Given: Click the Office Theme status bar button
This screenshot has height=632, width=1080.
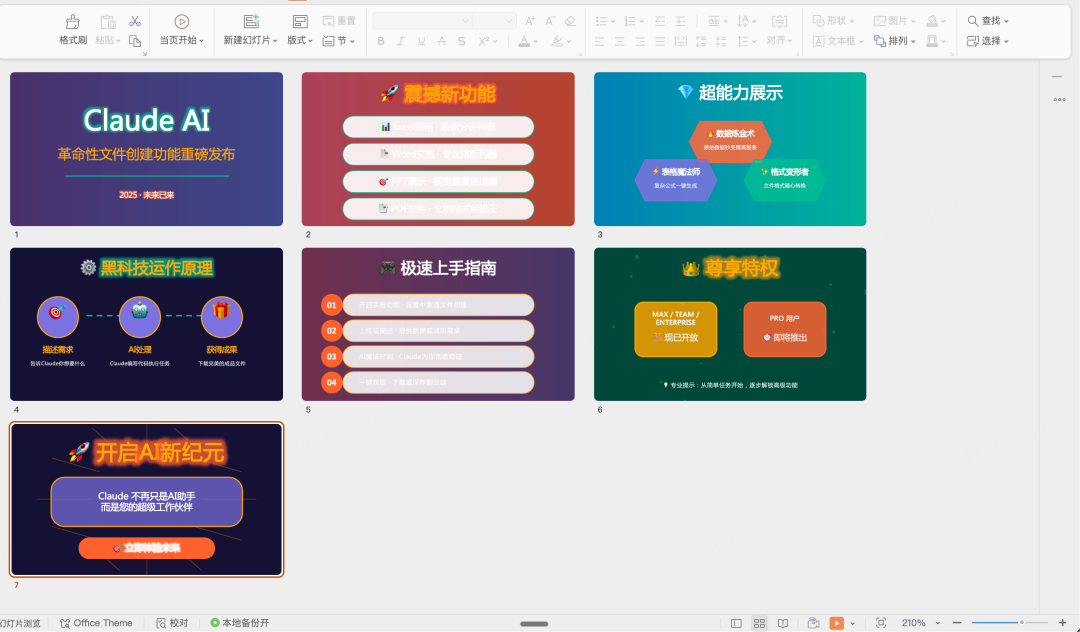Looking at the screenshot, I should tap(96, 623).
